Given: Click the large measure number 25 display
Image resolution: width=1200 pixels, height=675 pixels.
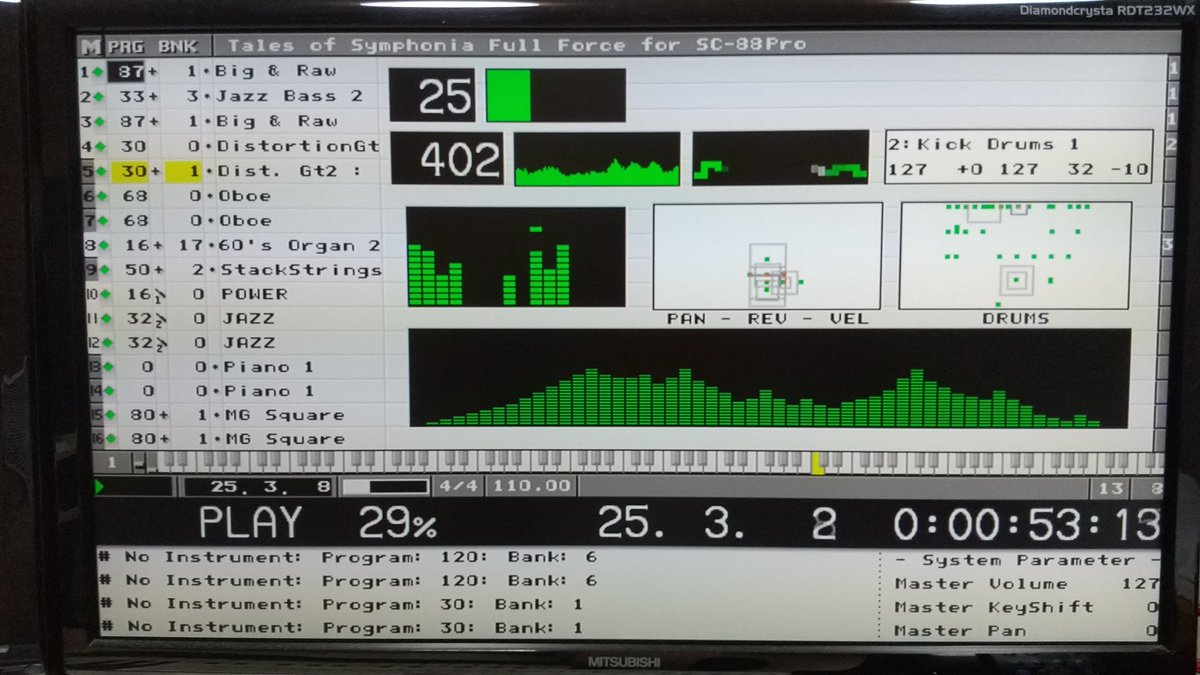Looking at the screenshot, I should 432,96.
